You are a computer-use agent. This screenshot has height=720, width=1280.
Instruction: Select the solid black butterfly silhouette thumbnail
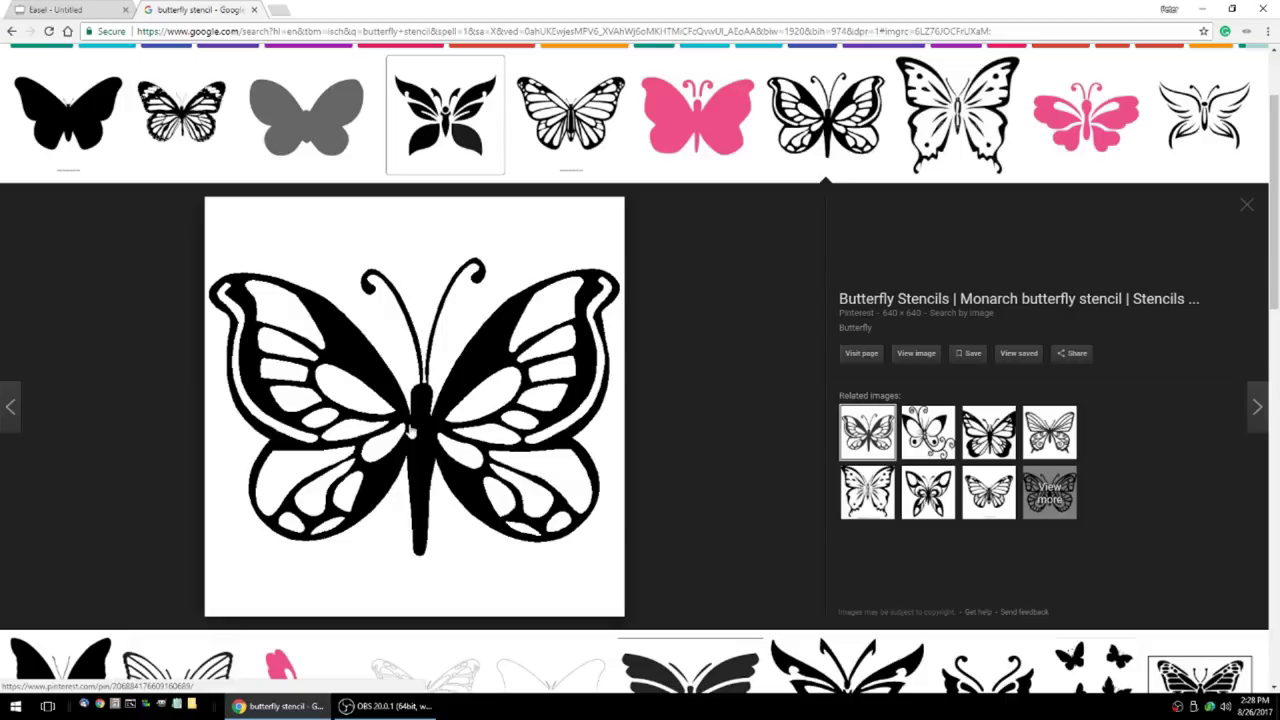[68, 112]
